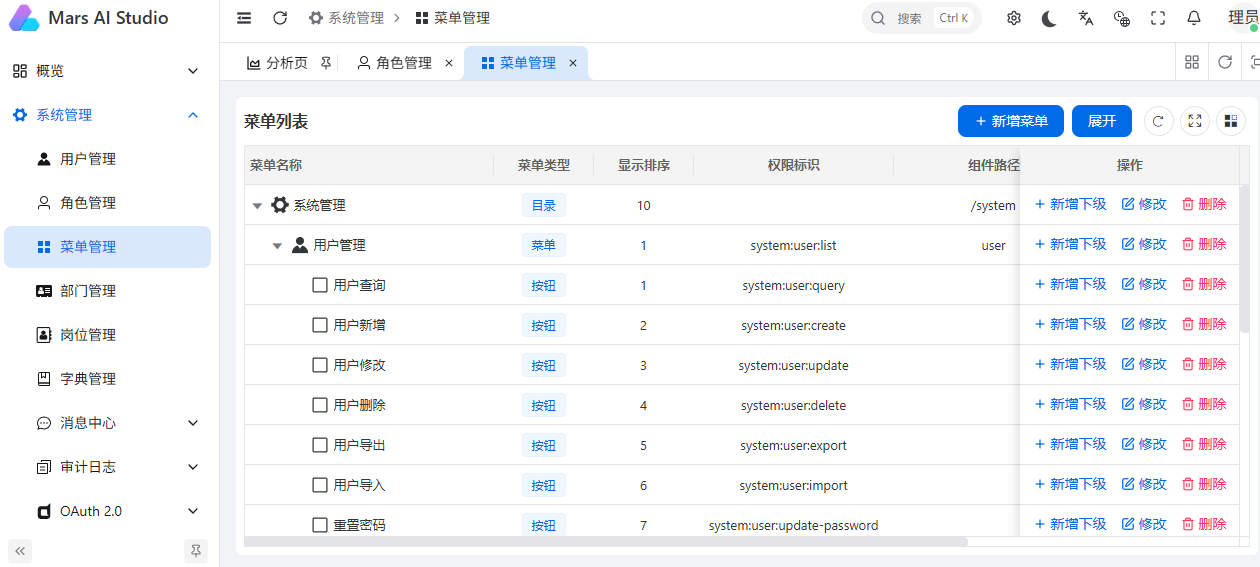Close the 菜单管理 tab
This screenshot has height=567, width=1260.
point(573,63)
